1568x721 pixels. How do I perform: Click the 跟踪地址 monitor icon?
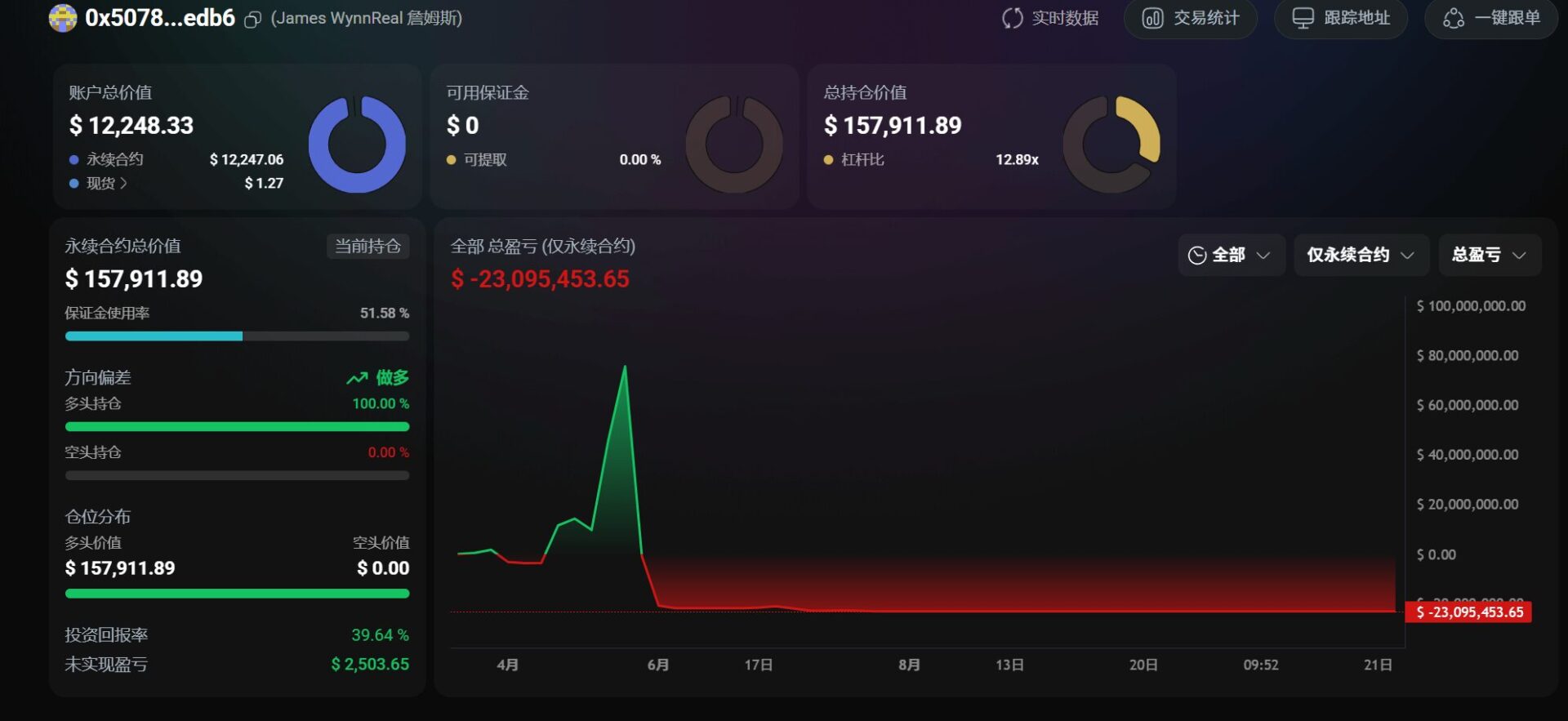(x=1303, y=18)
